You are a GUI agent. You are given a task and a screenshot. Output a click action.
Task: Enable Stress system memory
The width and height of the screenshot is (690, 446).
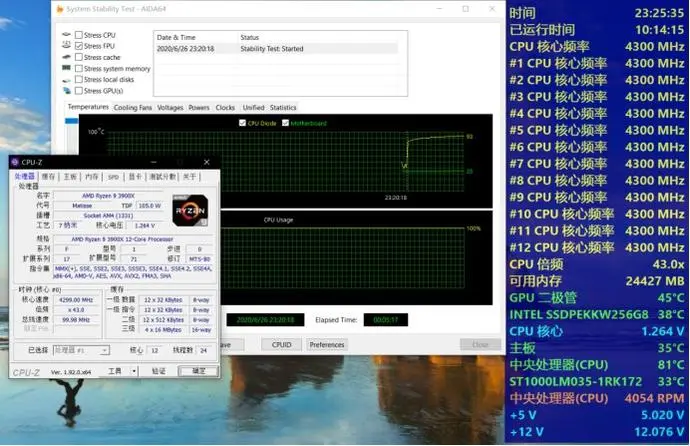(x=79, y=68)
